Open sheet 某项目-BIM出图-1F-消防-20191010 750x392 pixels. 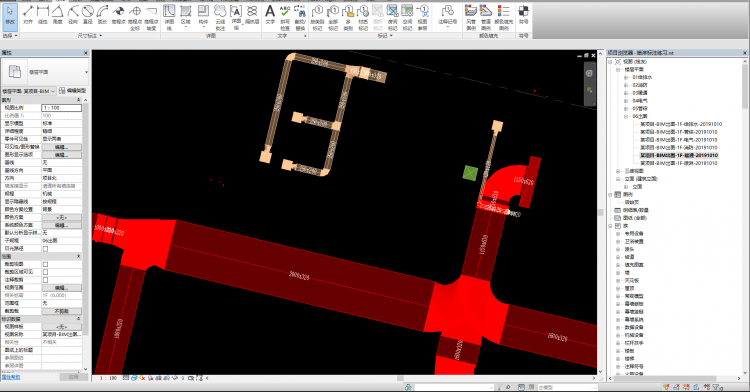[x=679, y=147]
